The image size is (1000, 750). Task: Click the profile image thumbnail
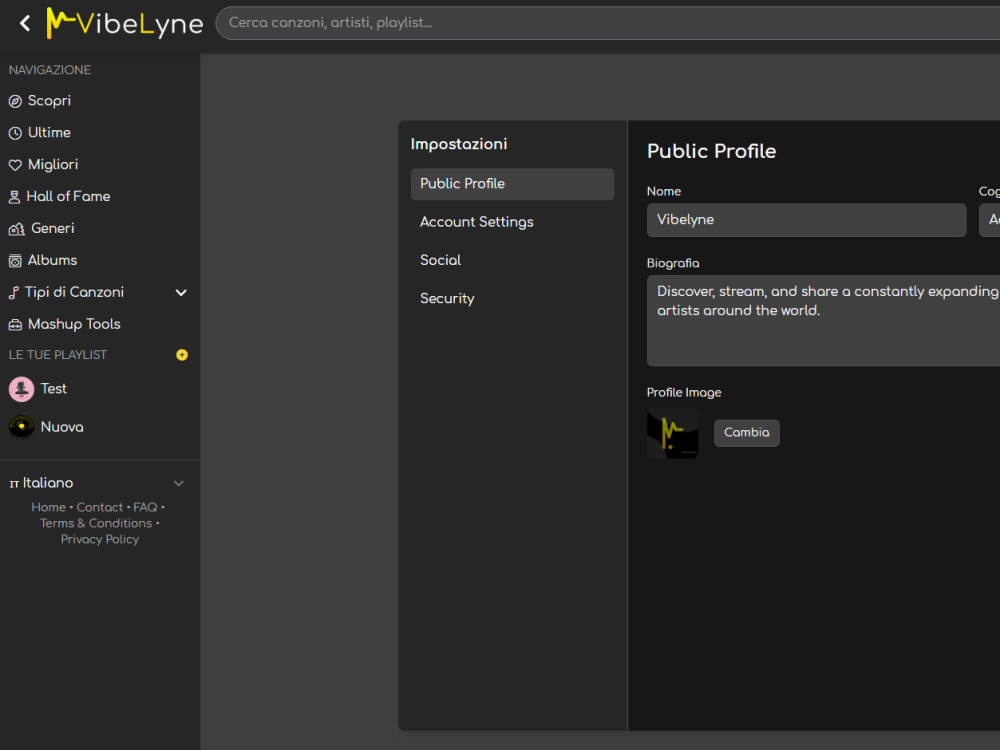click(x=673, y=434)
